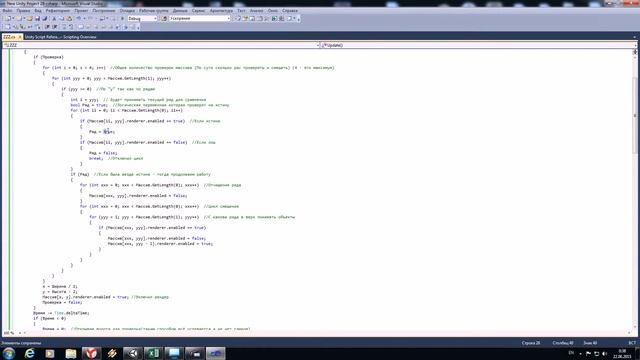Click the 'if (Ряд)' code line
The height and width of the screenshot is (360, 640).
point(80,174)
